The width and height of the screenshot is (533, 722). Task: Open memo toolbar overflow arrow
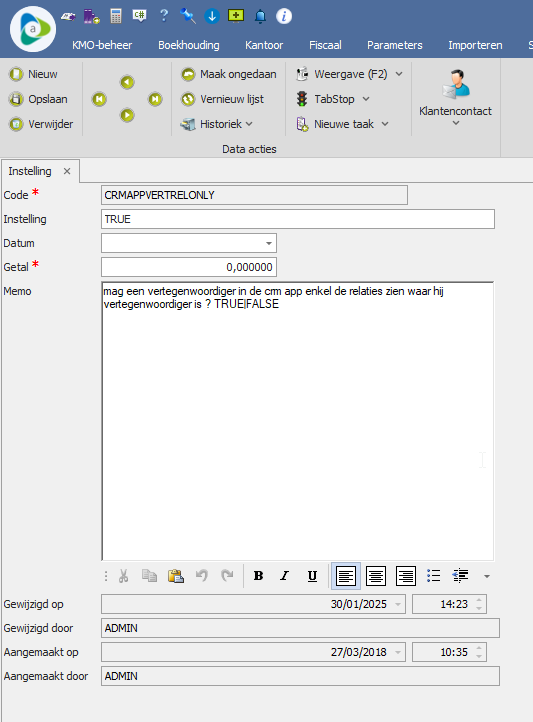coord(487,576)
